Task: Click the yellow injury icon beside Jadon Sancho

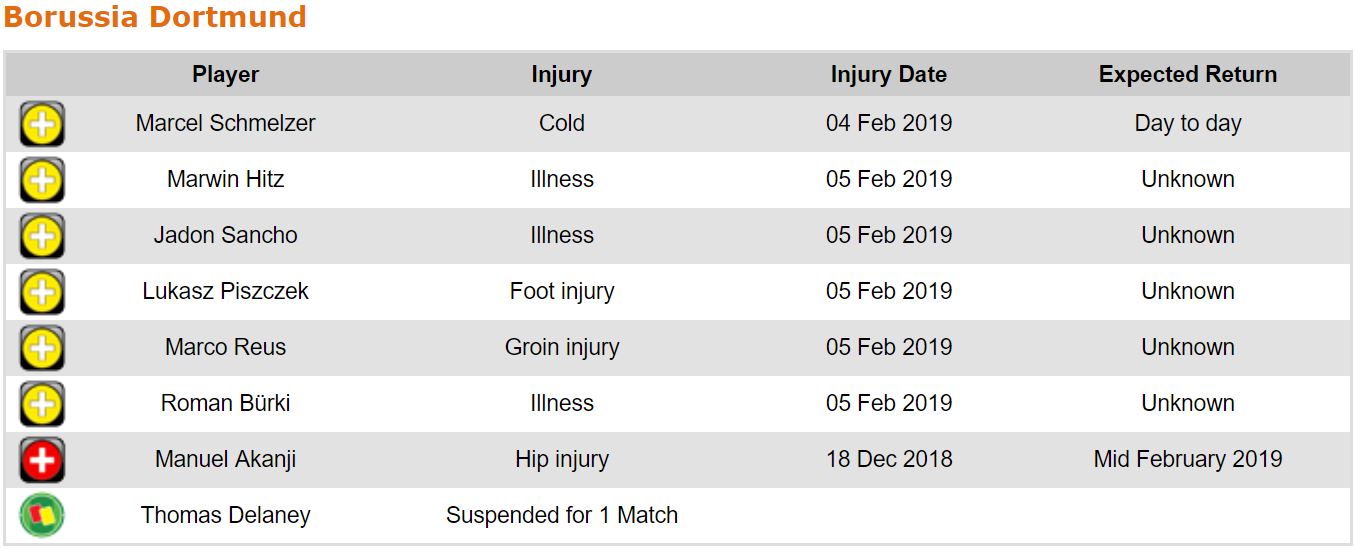Action: pos(42,237)
